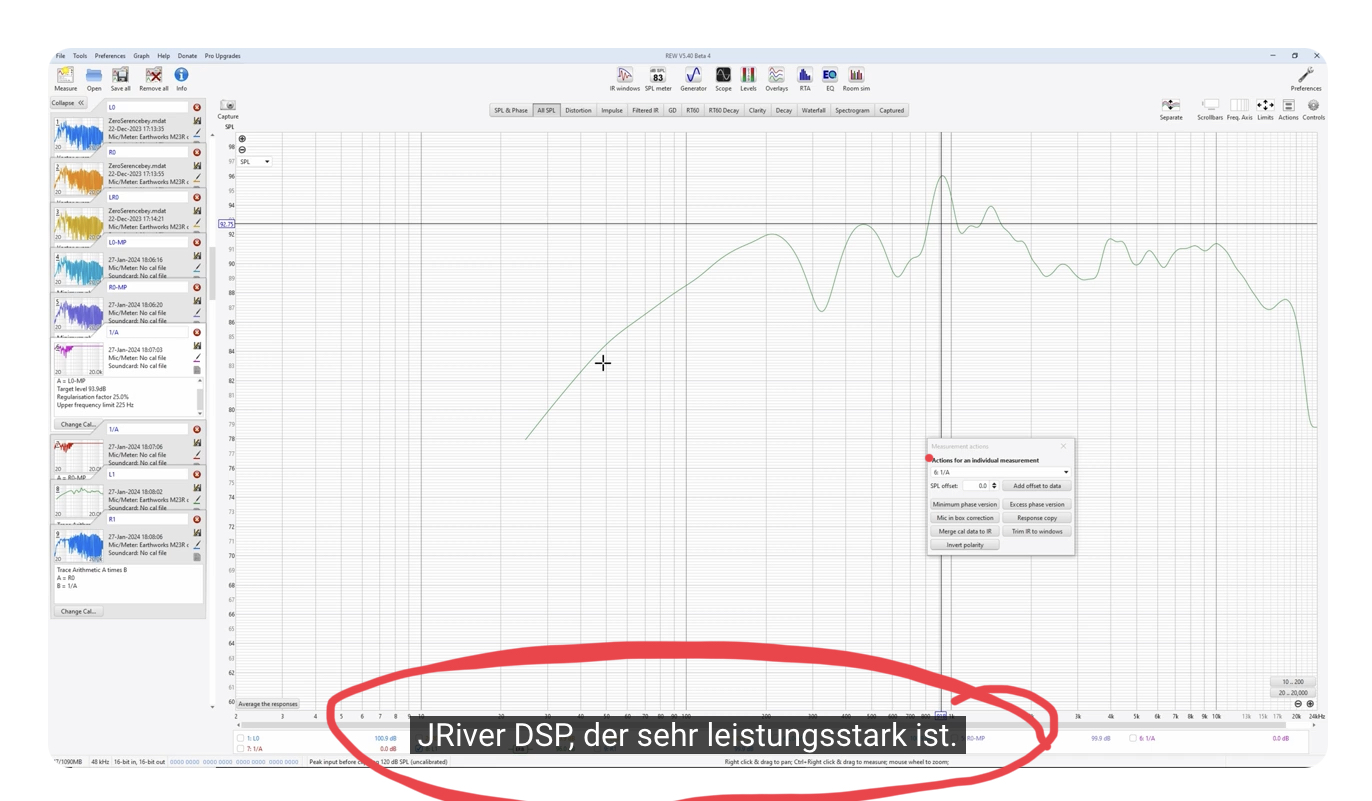1372x801 pixels.
Task: Start a new measurement with Measure icon
Action: (65, 75)
